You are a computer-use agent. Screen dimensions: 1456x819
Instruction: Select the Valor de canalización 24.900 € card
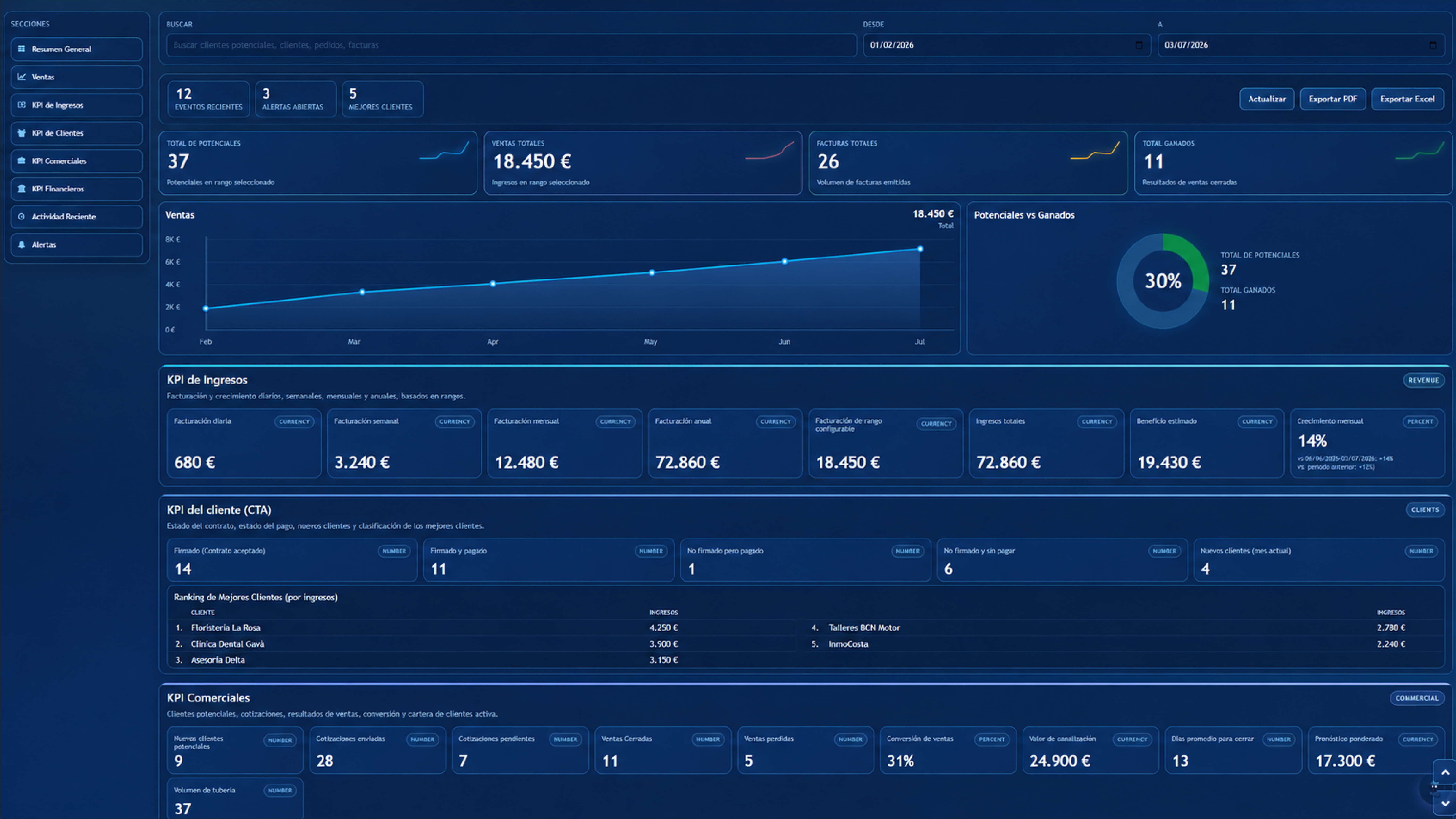click(1091, 751)
